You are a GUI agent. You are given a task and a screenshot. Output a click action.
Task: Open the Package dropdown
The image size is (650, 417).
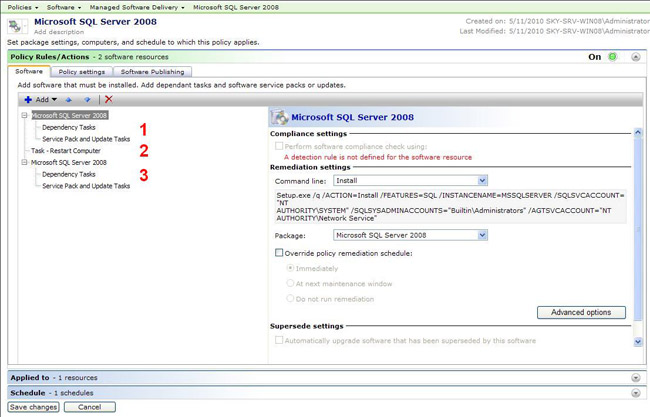point(482,235)
